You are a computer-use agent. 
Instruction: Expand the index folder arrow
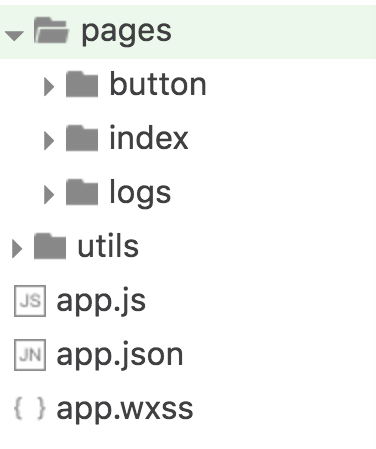[x=49, y=141]
